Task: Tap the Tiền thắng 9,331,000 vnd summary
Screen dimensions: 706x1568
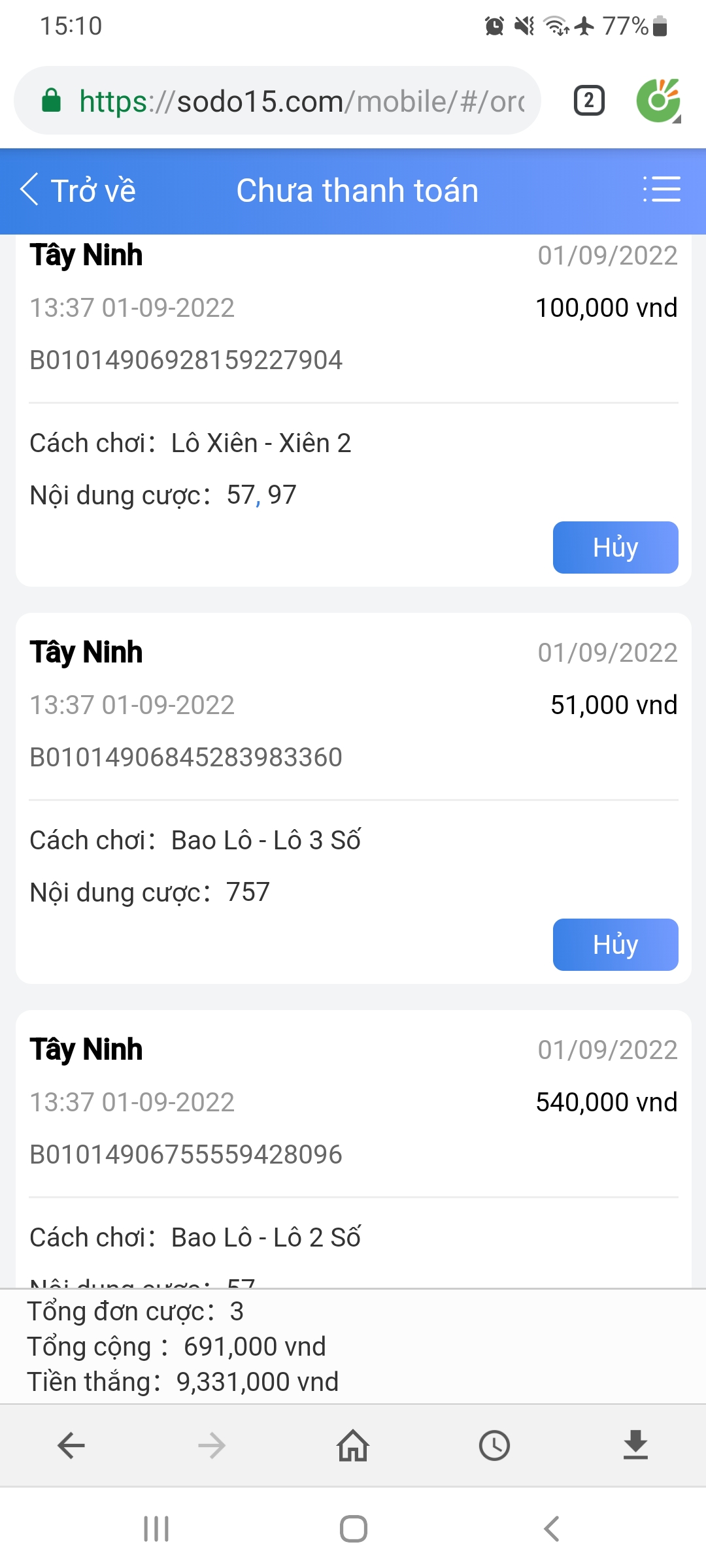Action: [x=183, y=1382]
